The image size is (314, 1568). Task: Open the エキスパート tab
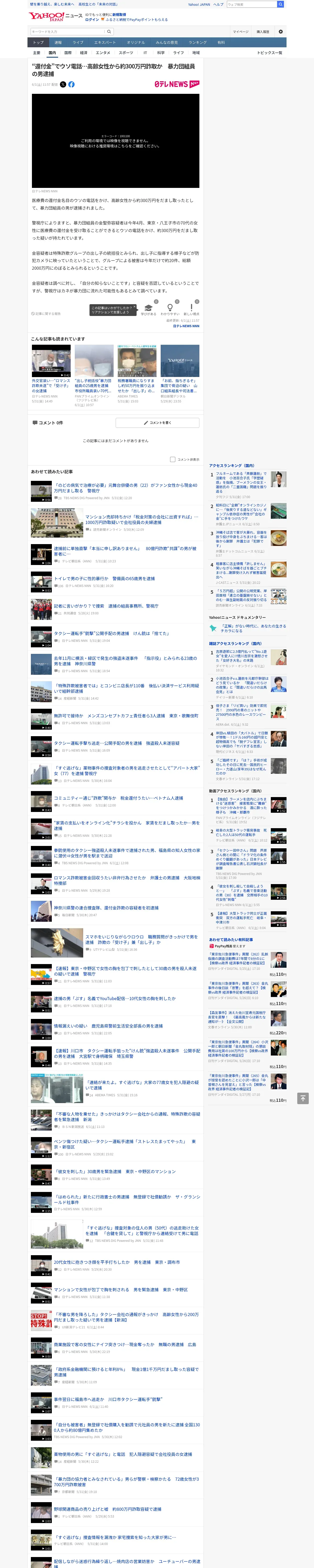(x=105, y=43)
